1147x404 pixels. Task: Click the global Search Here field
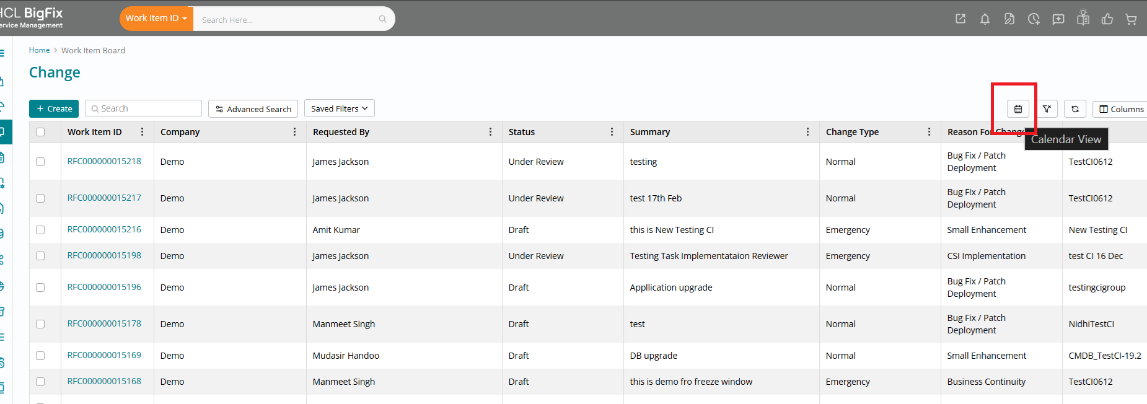pos(285,18)
